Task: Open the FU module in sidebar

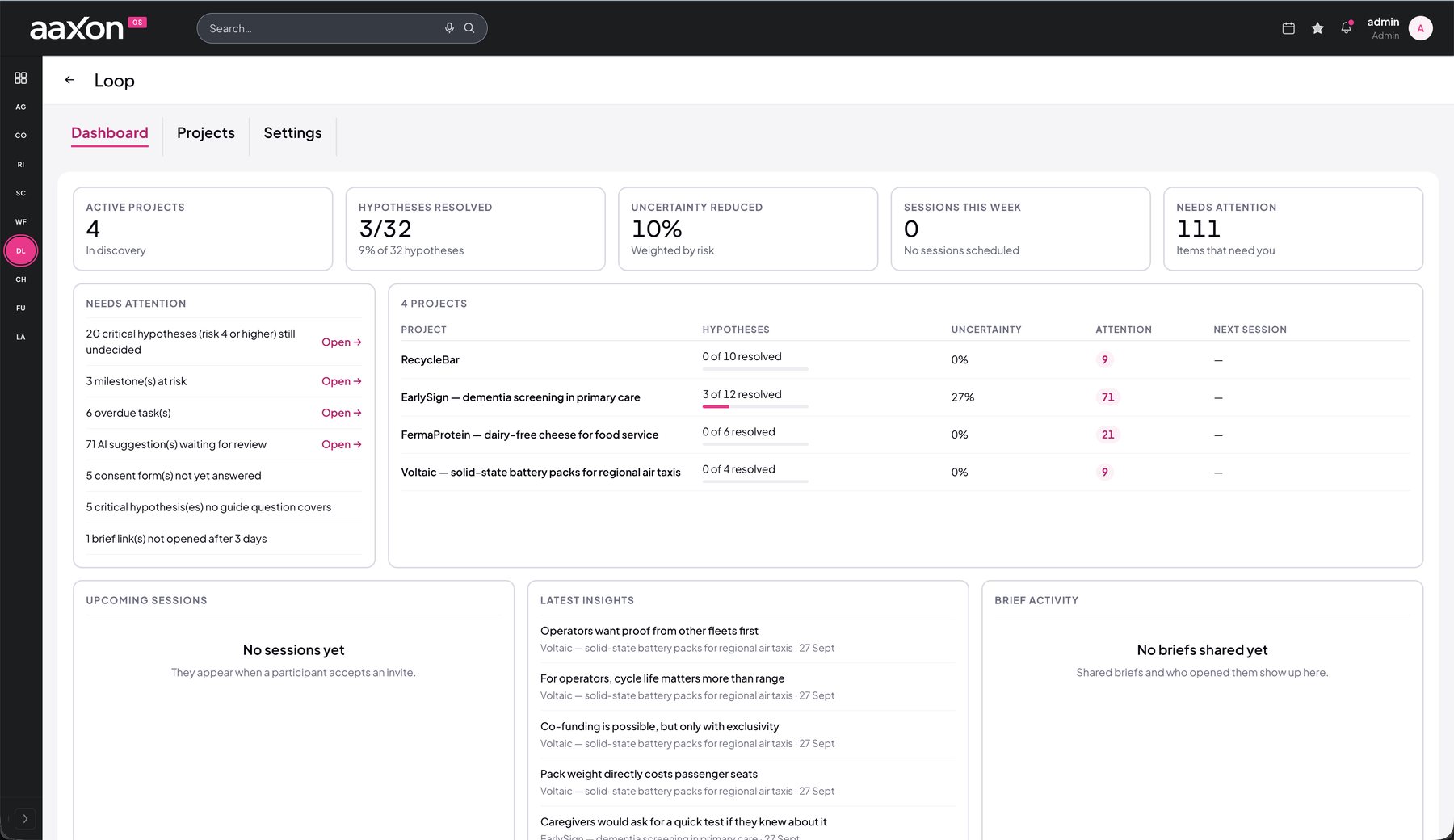Action: point(21,309)
